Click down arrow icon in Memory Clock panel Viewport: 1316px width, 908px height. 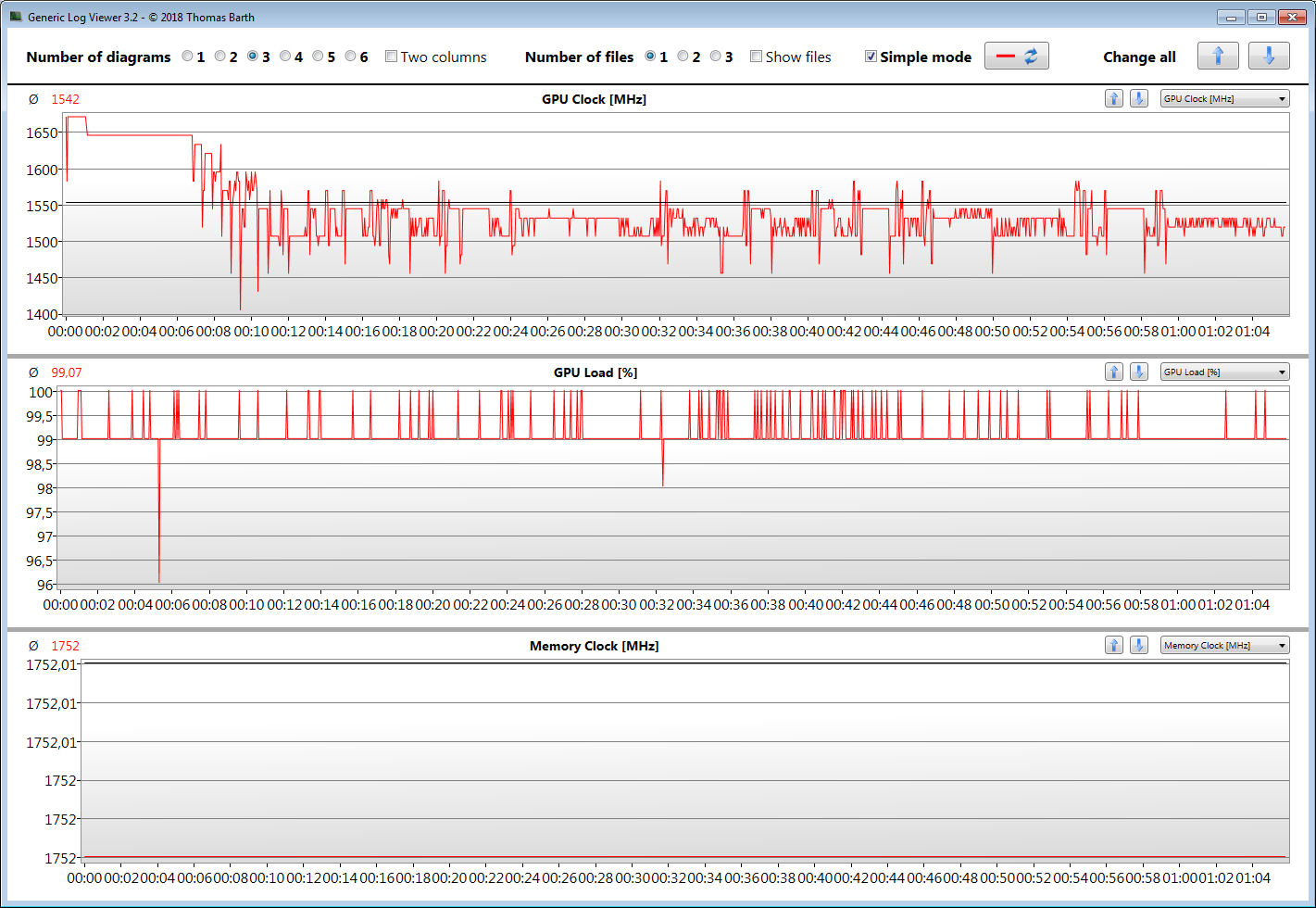point(1139,646)
